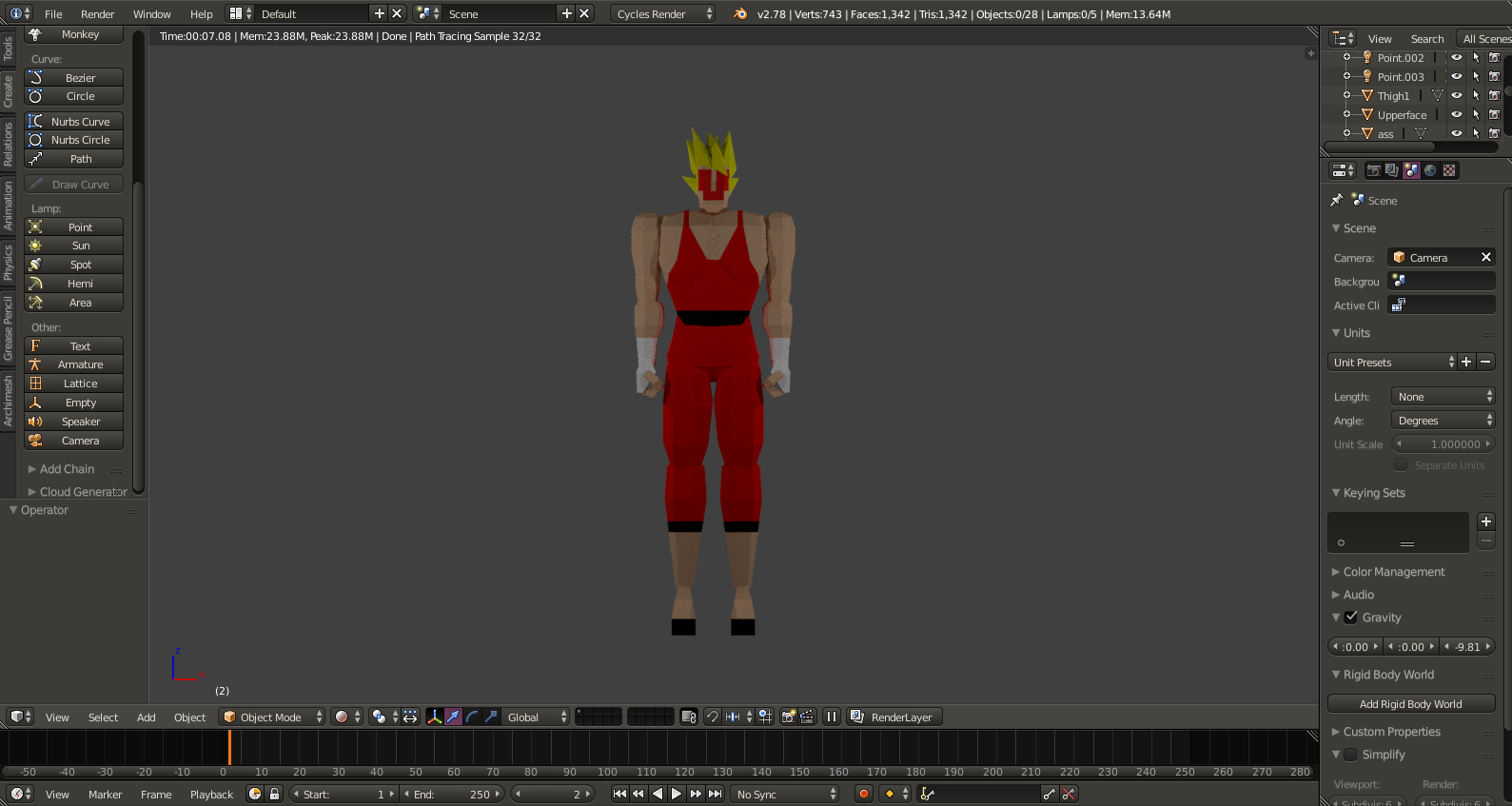Toggle the timeline frame range lock icon

pos(274,794)
